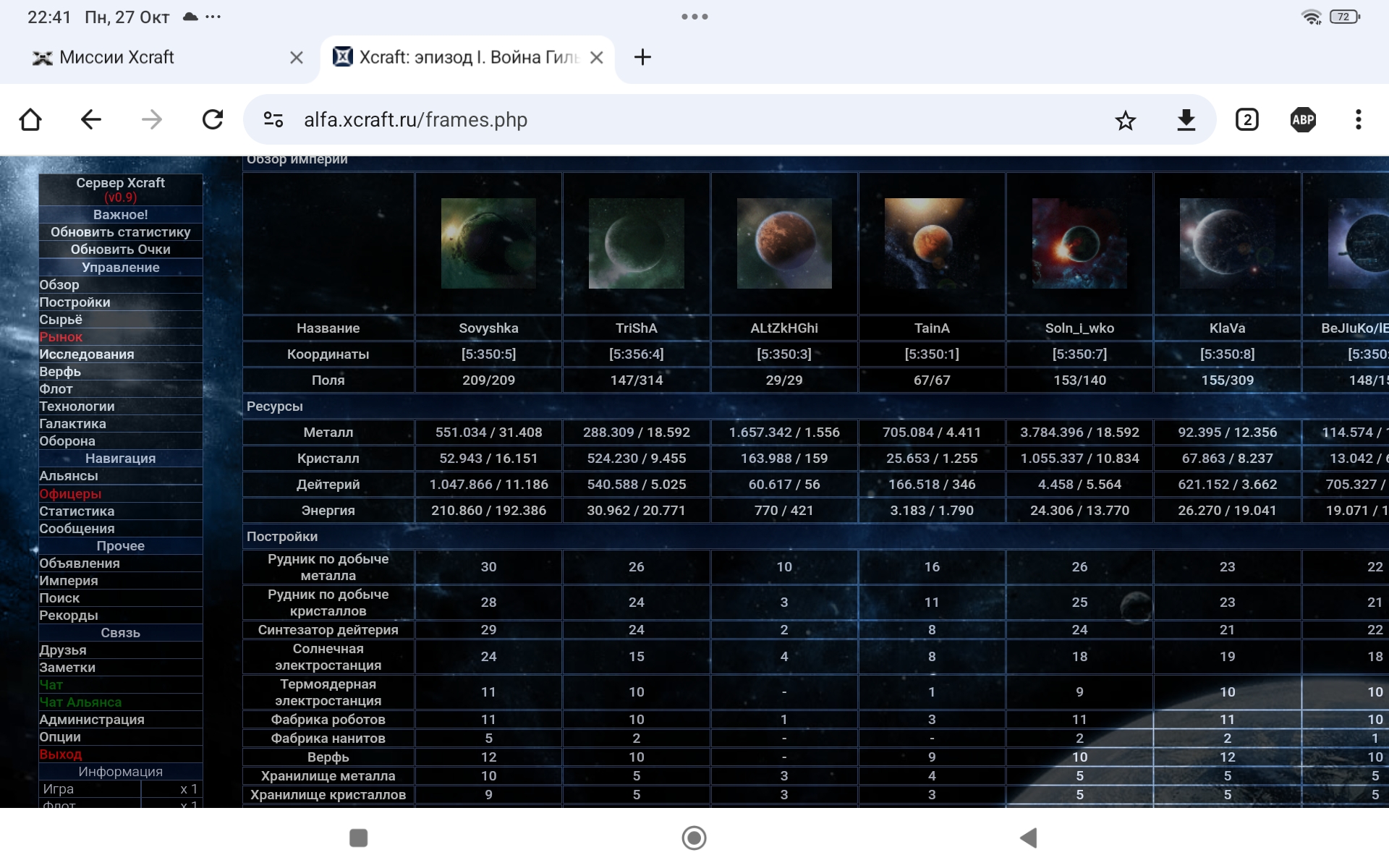Open the site settings icon in address bar
The image size is (1389, 868).
click(273, 120)
